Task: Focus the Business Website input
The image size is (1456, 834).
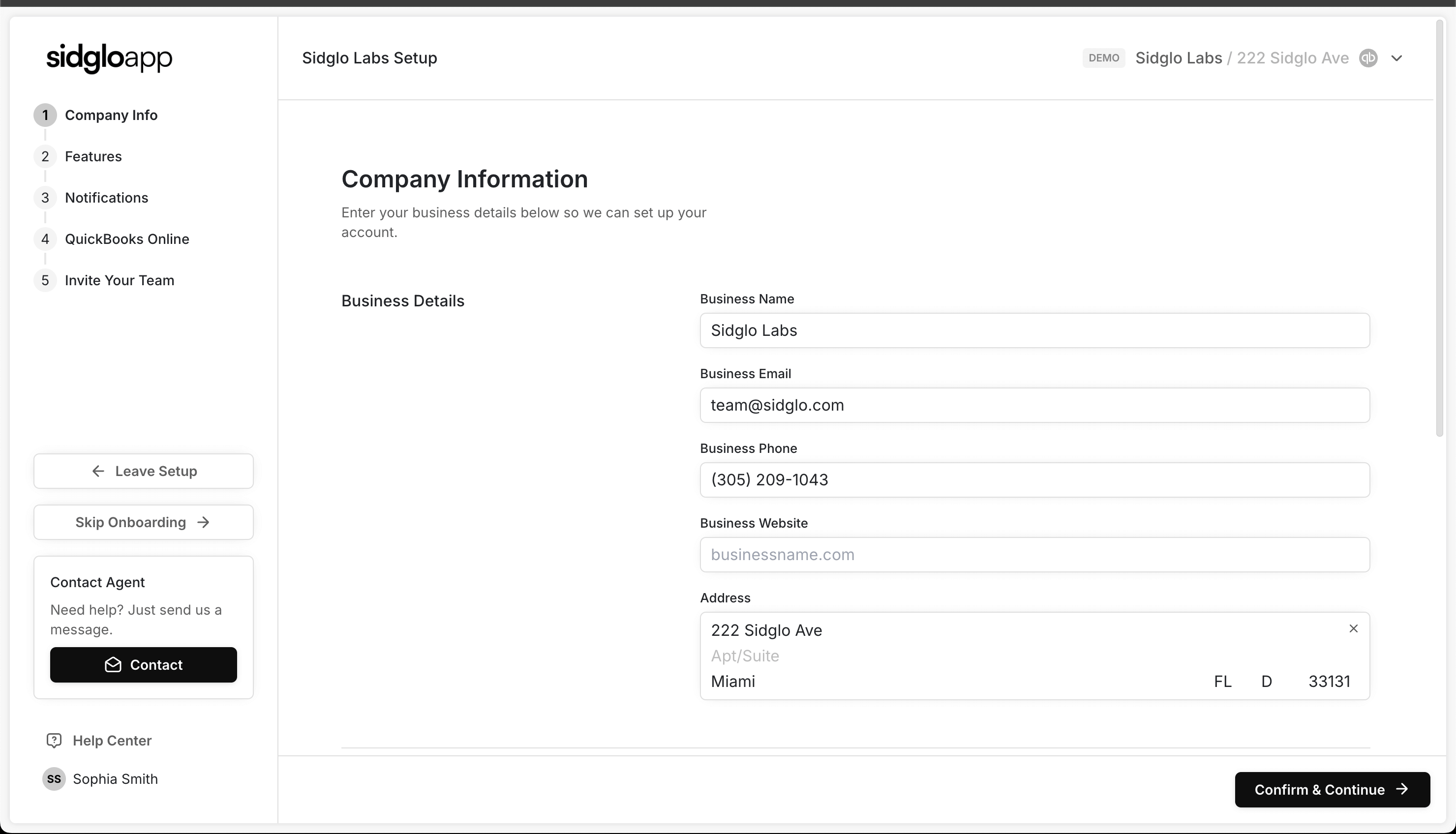Action: coord(1034,555)
